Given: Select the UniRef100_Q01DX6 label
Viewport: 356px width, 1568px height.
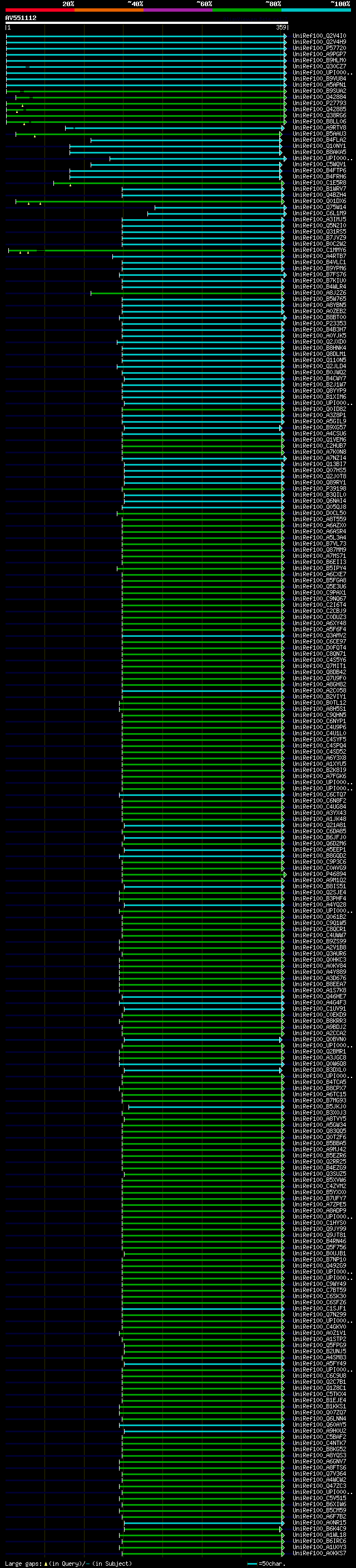Looking at the screenshot, I should (x=319, y=201).
